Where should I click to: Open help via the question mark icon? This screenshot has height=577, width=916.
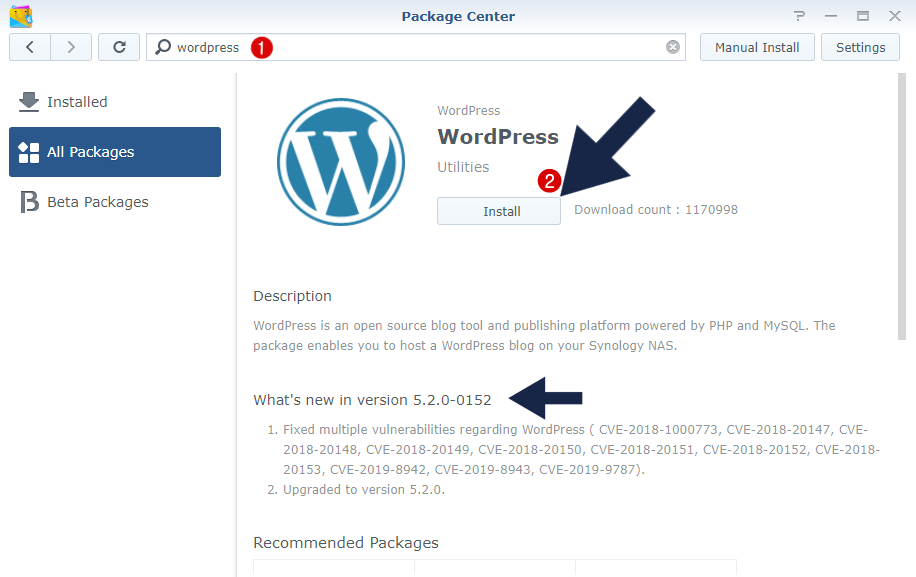click(x=799, y=16)
